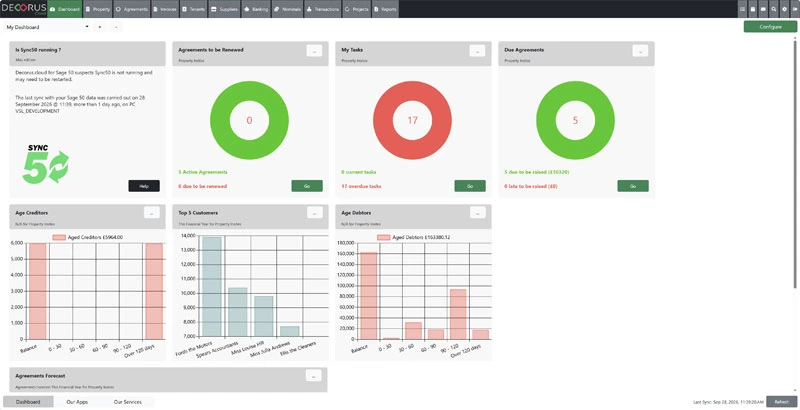Click the Miss Louise Hill bar
Screen dimensions: 800x410
[x=264, y=317]
